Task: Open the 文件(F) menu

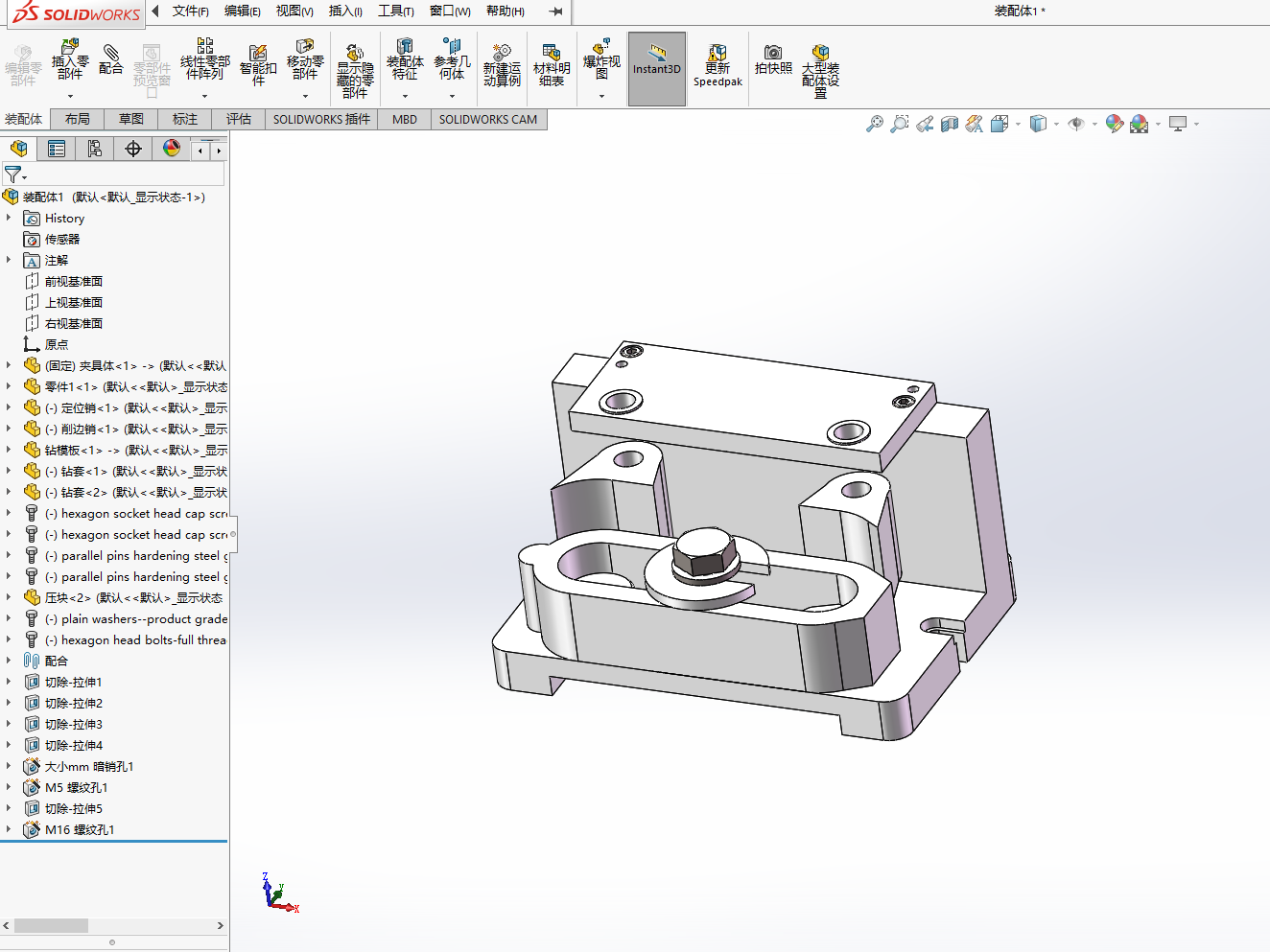Action: pos(191,11)
